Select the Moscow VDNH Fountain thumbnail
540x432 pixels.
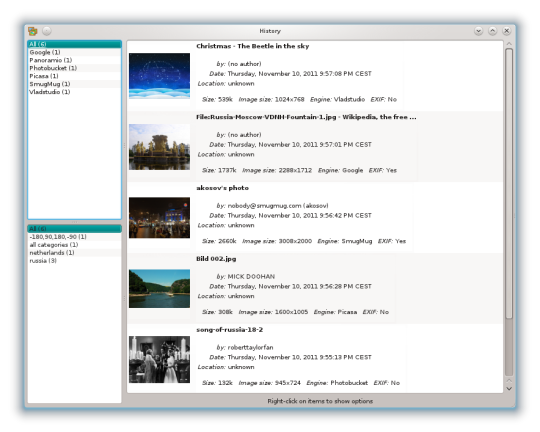click(x=159, y=147)
